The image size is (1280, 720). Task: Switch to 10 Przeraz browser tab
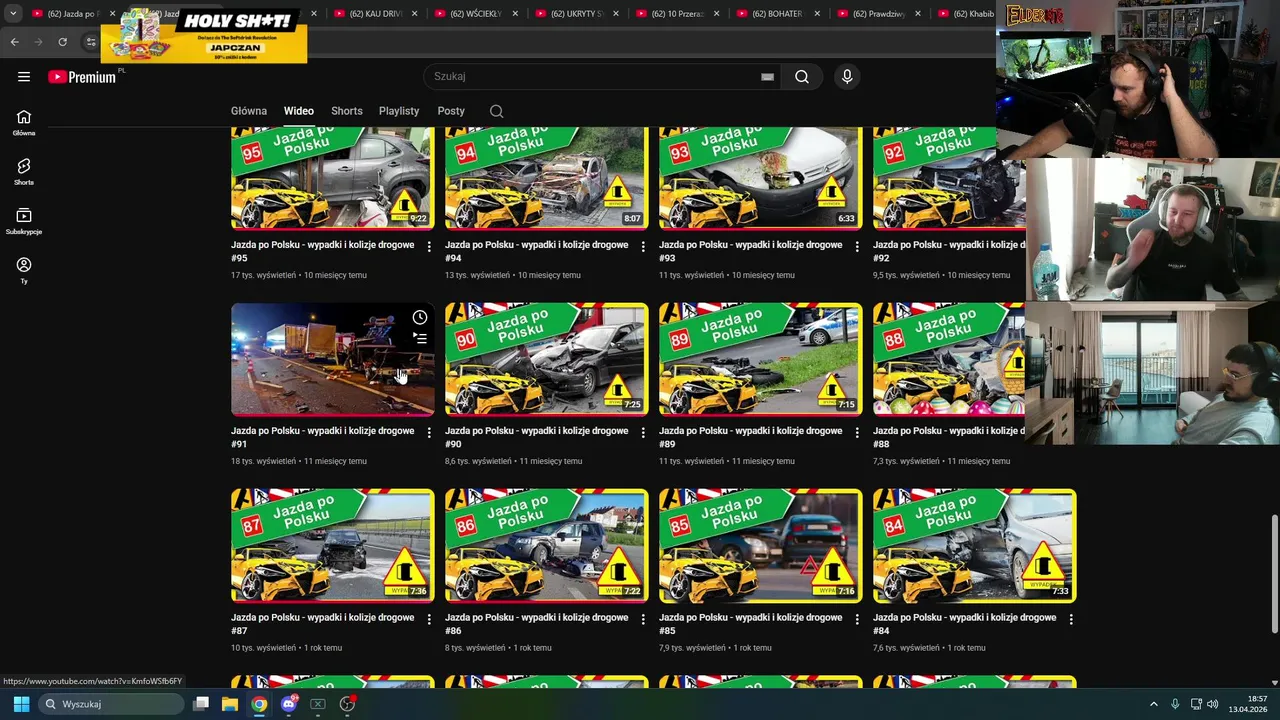point(677,14)
